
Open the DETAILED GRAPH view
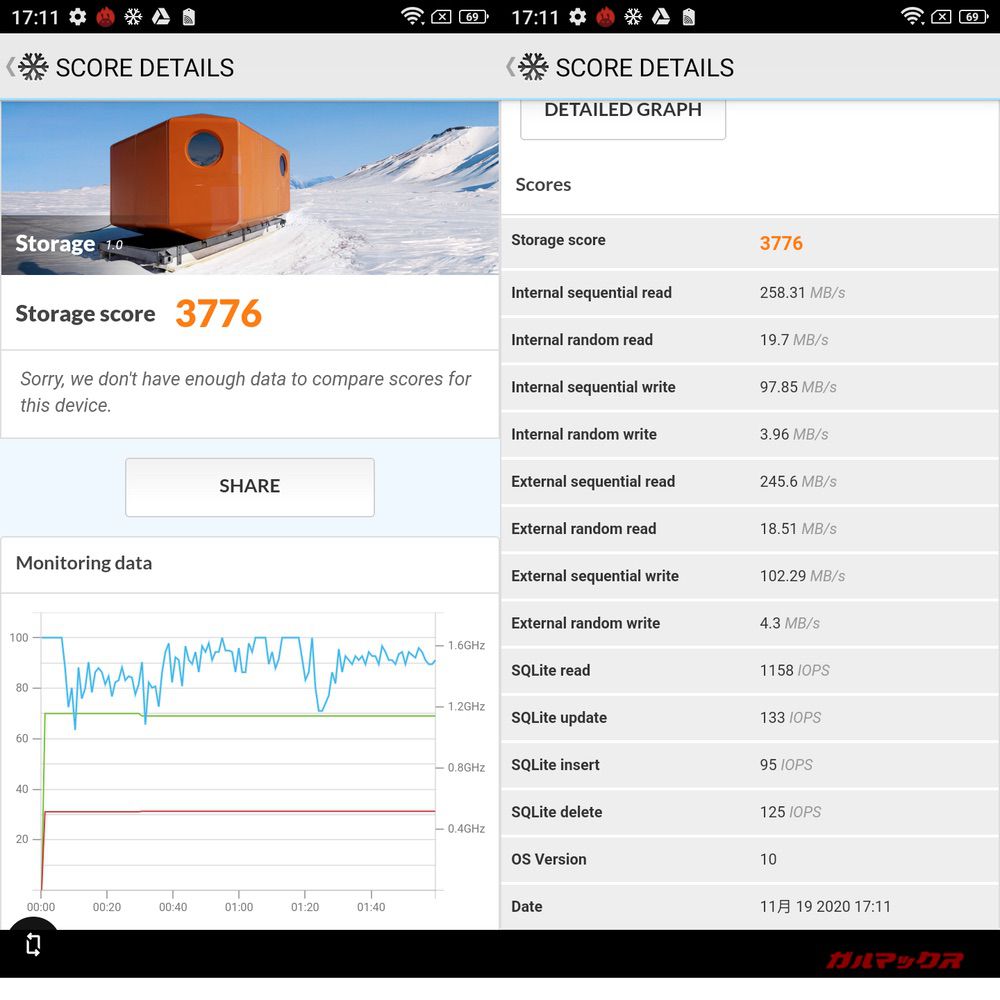click(622, 112)
